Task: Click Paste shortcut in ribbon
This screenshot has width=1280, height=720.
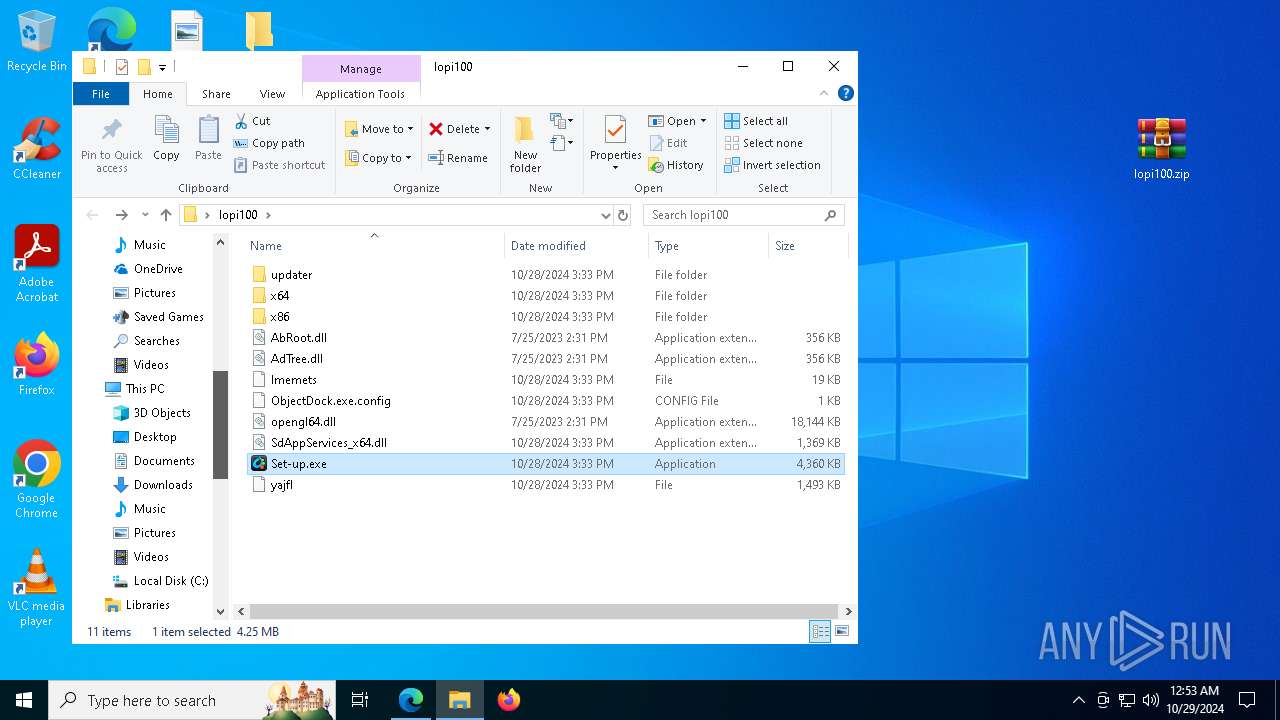Action: [x=280, y=165]
